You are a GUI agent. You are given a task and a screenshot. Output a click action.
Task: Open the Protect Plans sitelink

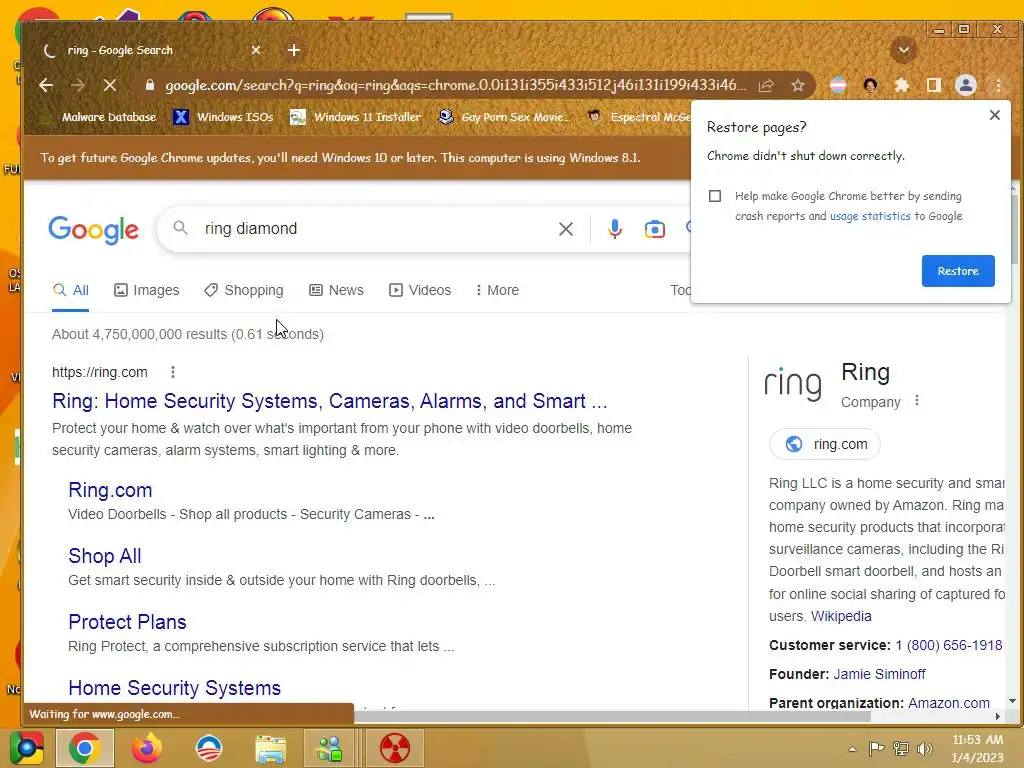pos(127,622)
